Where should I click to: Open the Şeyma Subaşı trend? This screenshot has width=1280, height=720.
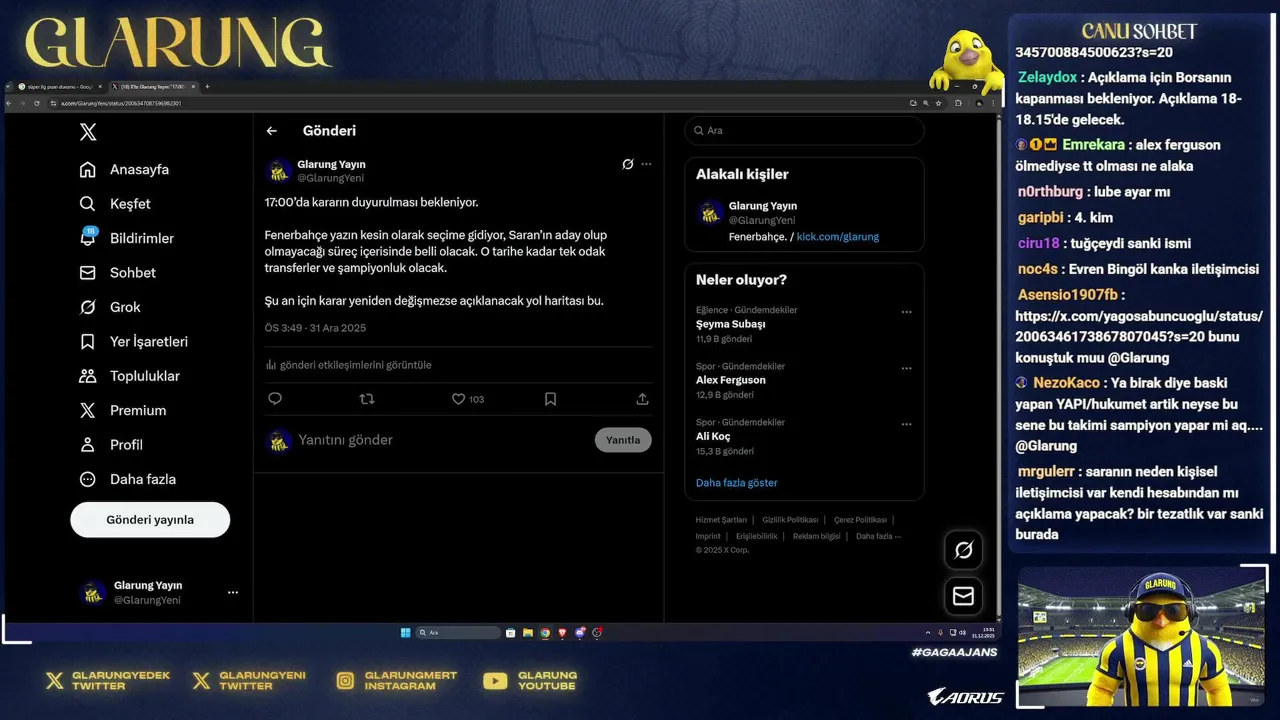point(731,324)
